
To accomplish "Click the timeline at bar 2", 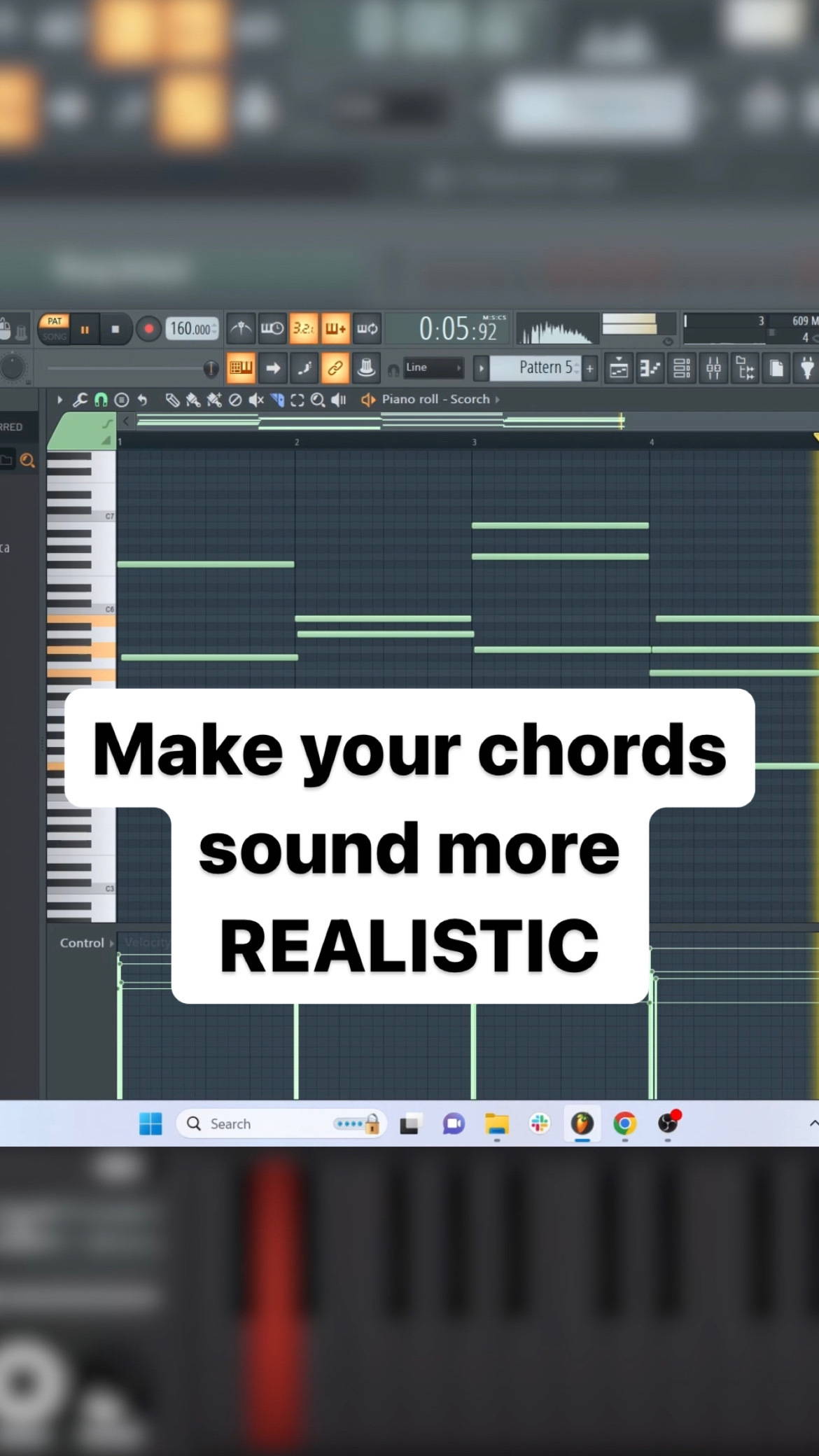I will pos(296,442).
